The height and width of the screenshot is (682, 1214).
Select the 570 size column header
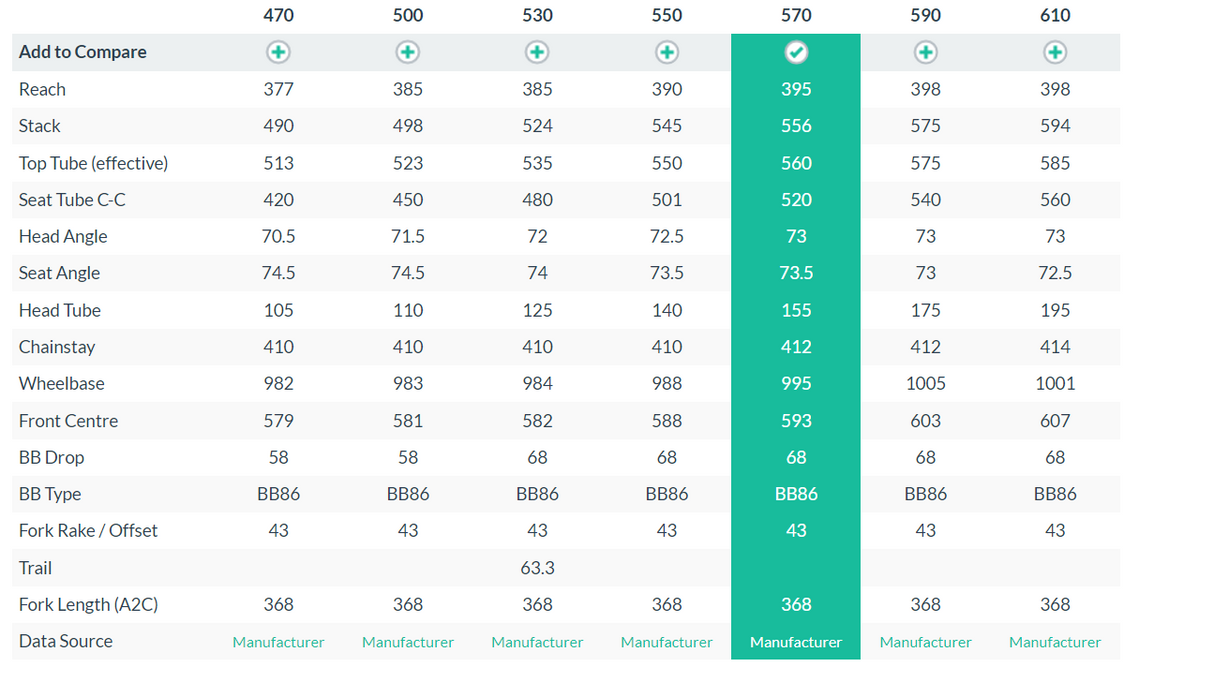[796, 15]
